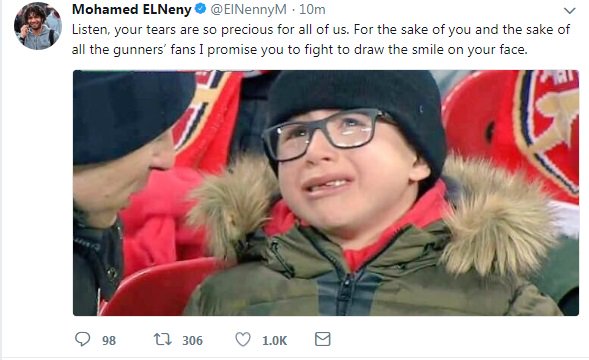Click the @ElNennyM handle
Viewport: 589px width, 360px height.
(248, 9)
